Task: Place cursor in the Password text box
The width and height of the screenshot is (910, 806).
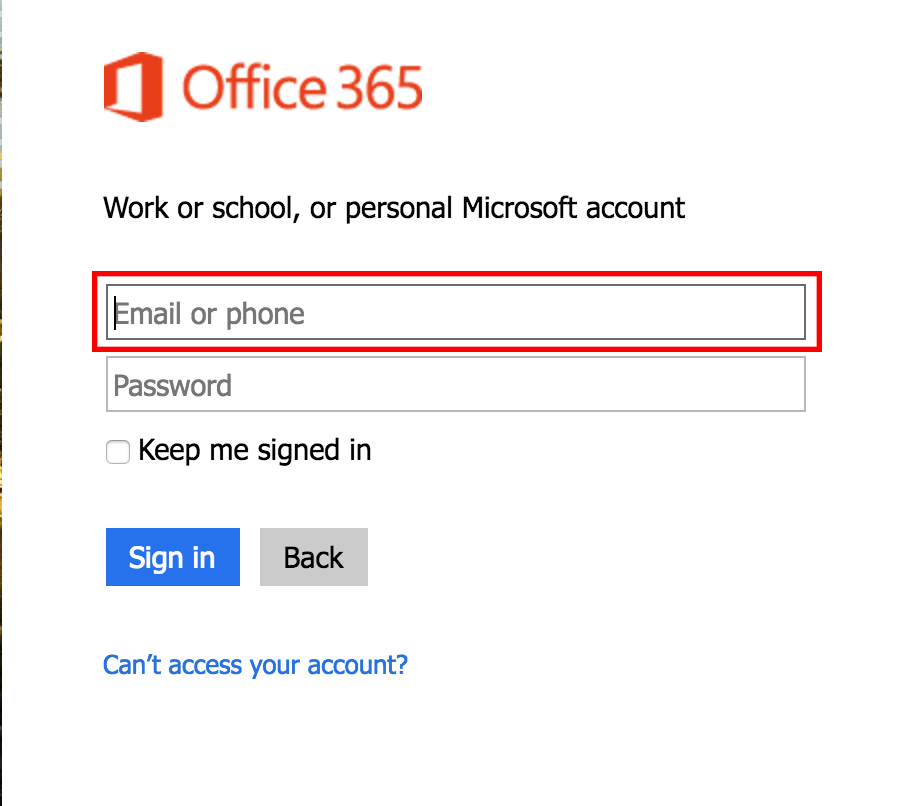Action: (455, 385)
